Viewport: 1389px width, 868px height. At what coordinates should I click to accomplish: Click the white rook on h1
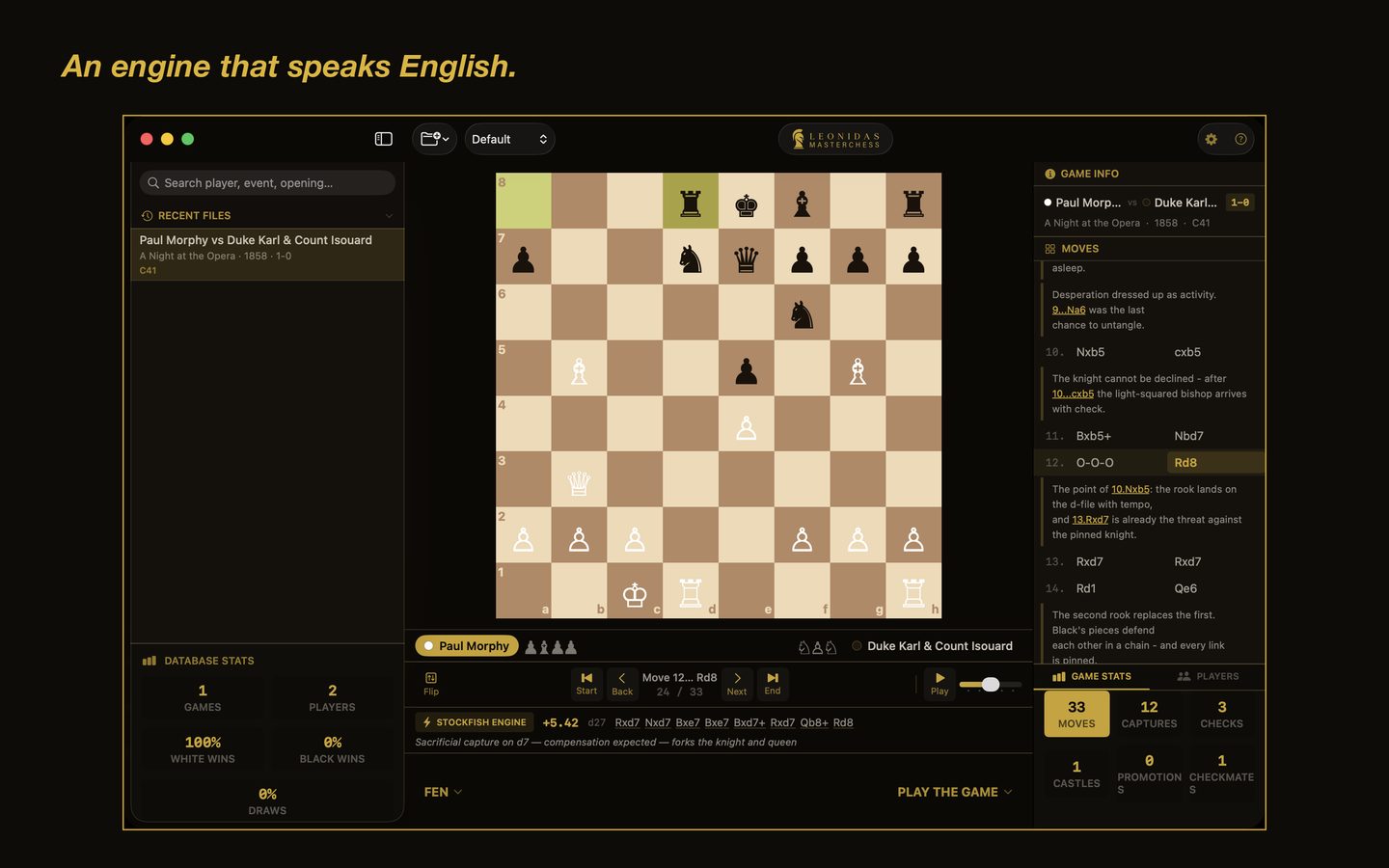913,592
